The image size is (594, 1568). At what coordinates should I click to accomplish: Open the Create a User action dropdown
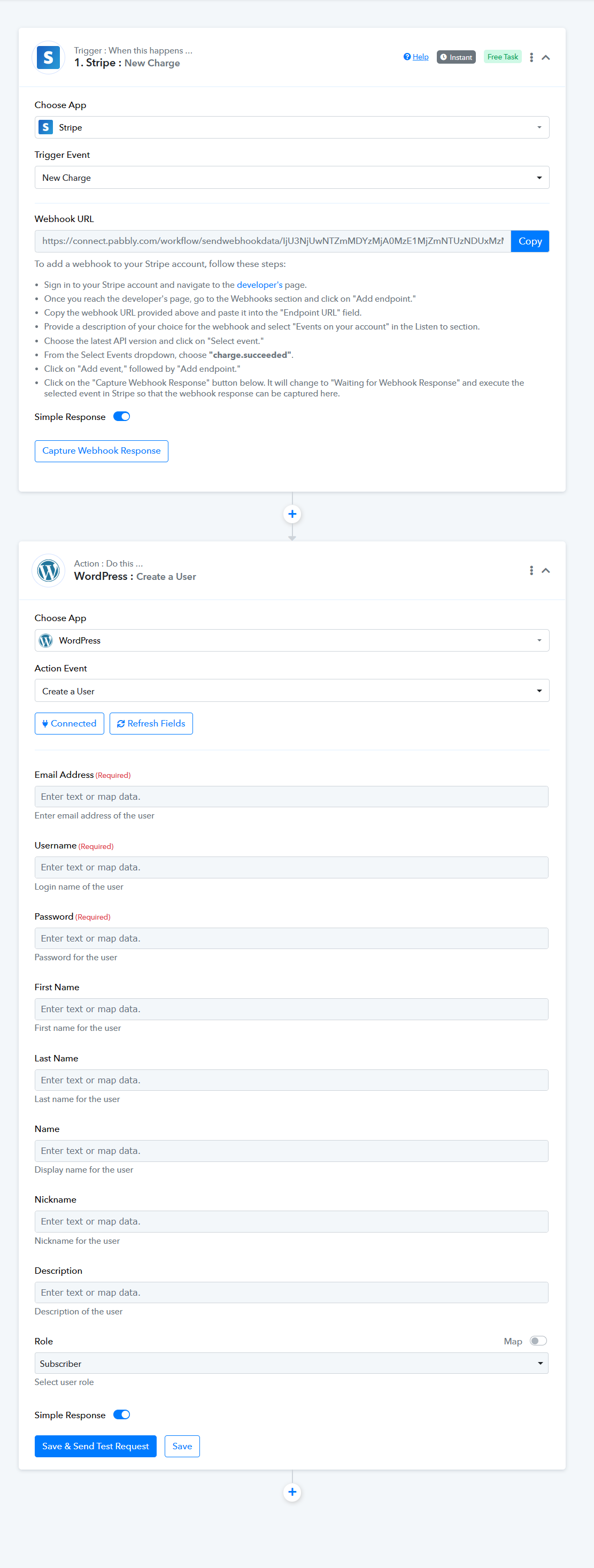click(x=292, y=691)
